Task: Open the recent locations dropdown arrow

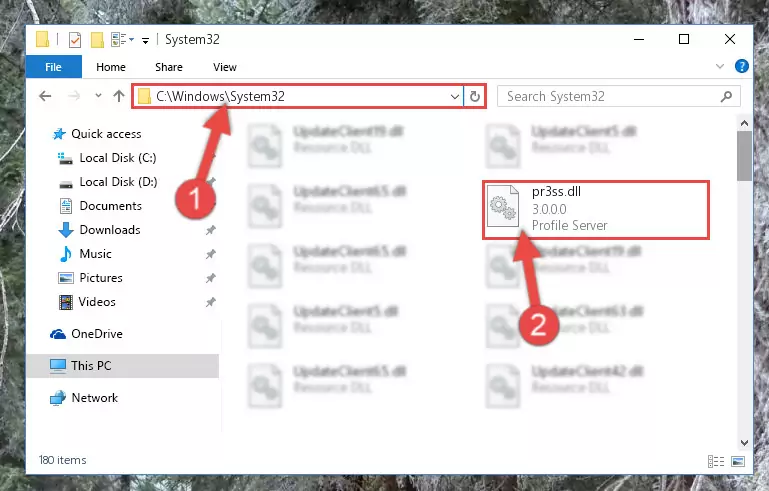Action: click(98, 96)
